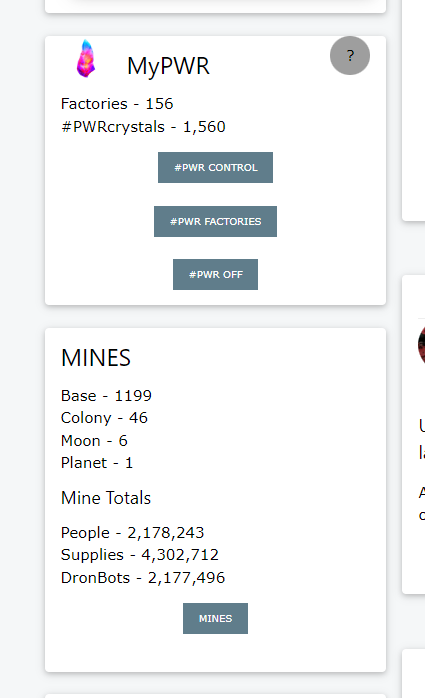Select the Moon - 6 entry

click(x=94, y=440)
